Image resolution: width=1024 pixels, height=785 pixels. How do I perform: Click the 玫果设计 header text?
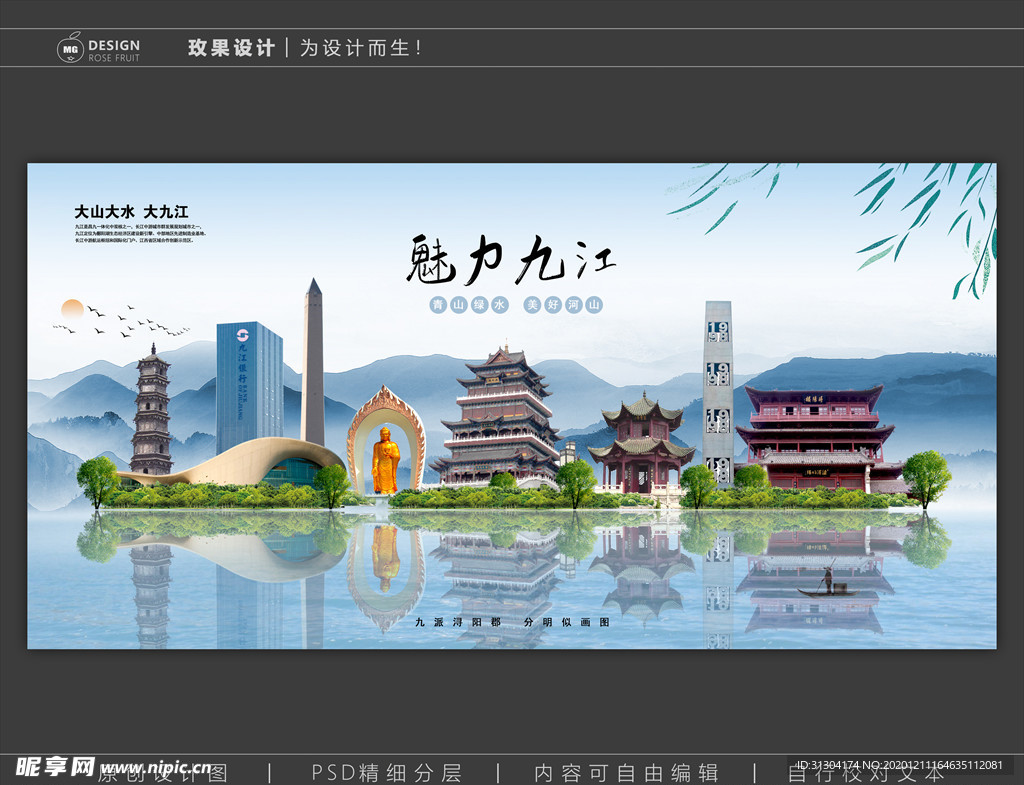(x=230, y=44)
